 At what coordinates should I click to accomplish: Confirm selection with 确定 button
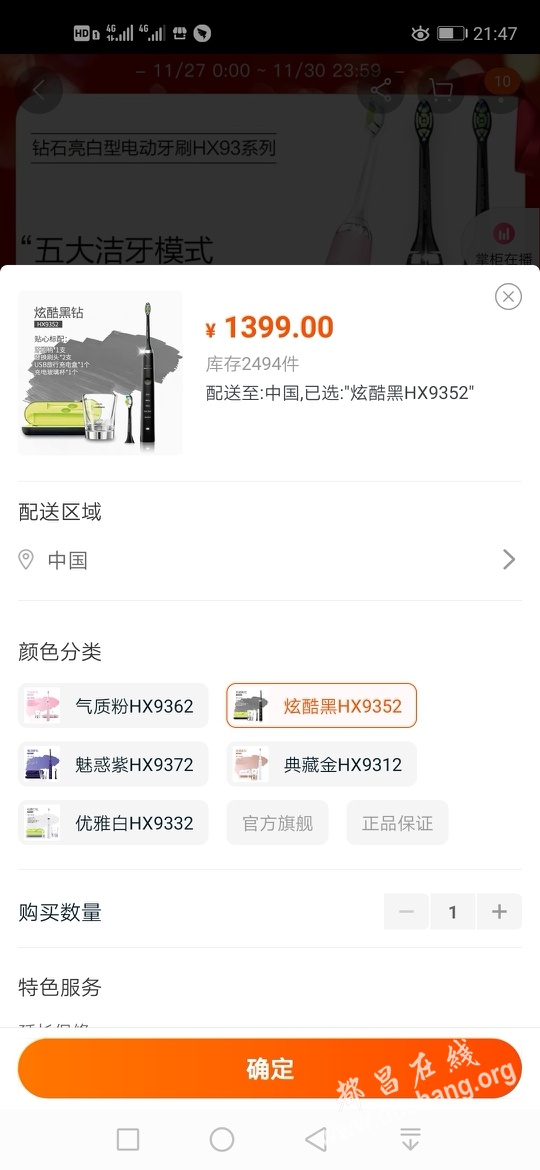270,1069
